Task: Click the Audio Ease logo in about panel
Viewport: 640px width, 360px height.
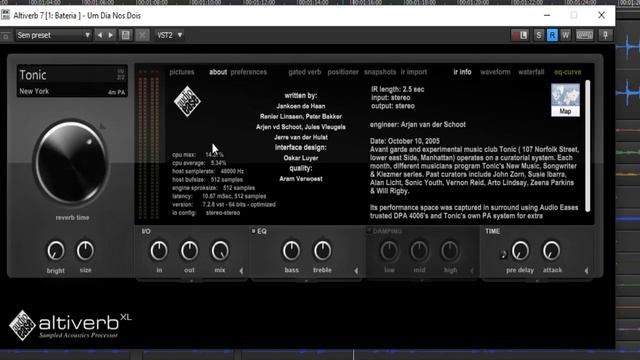Action: point(187,101)
